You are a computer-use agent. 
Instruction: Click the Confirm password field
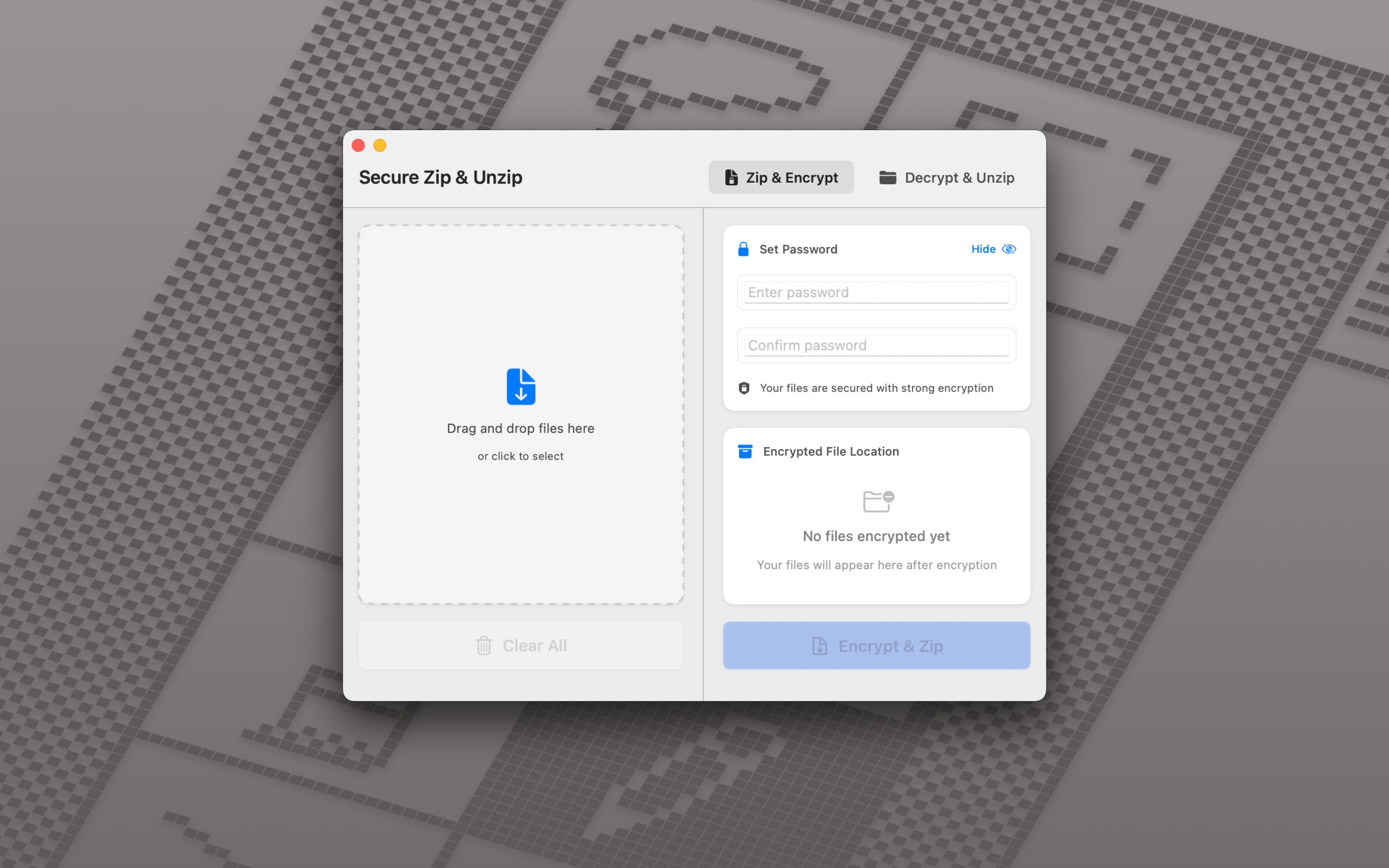tap(876, 345)
